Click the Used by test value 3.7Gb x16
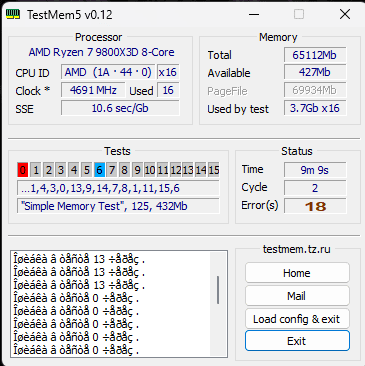The height and width of the screenshot is (366, 365). 315,108
